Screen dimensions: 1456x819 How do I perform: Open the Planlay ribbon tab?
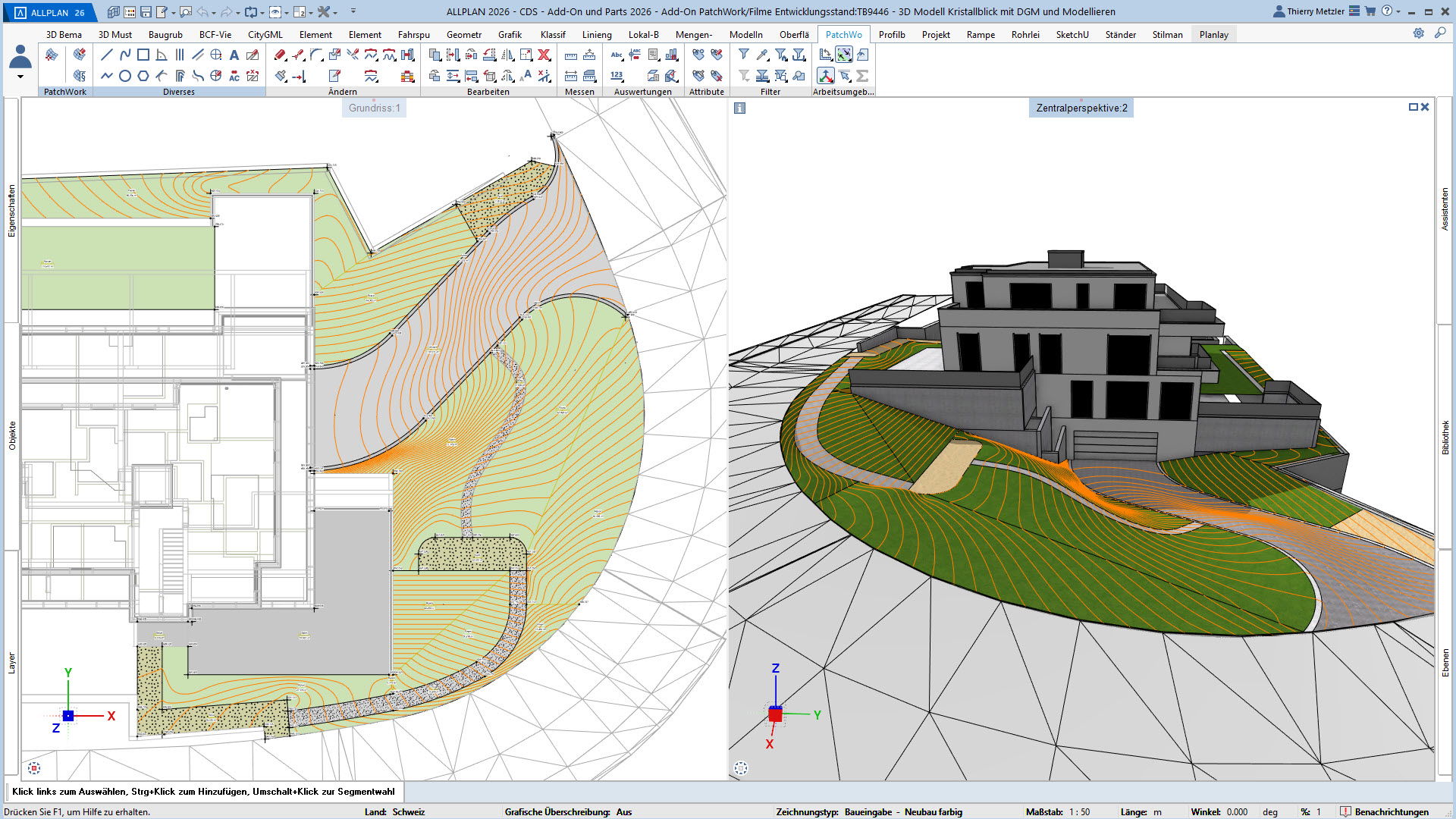(1213, 35)
